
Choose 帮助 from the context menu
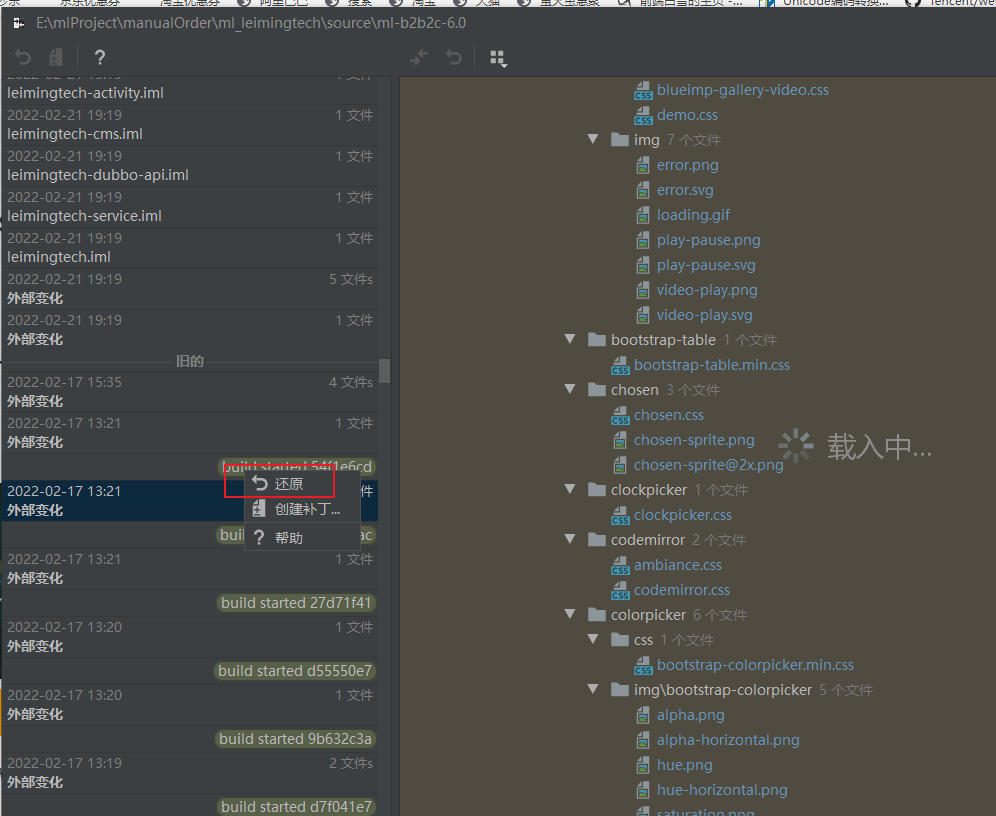[302, 538]
